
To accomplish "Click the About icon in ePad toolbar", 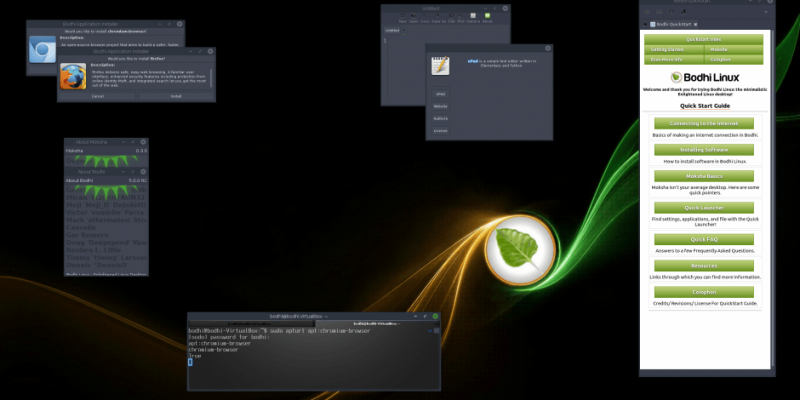I will click(488, 18).
